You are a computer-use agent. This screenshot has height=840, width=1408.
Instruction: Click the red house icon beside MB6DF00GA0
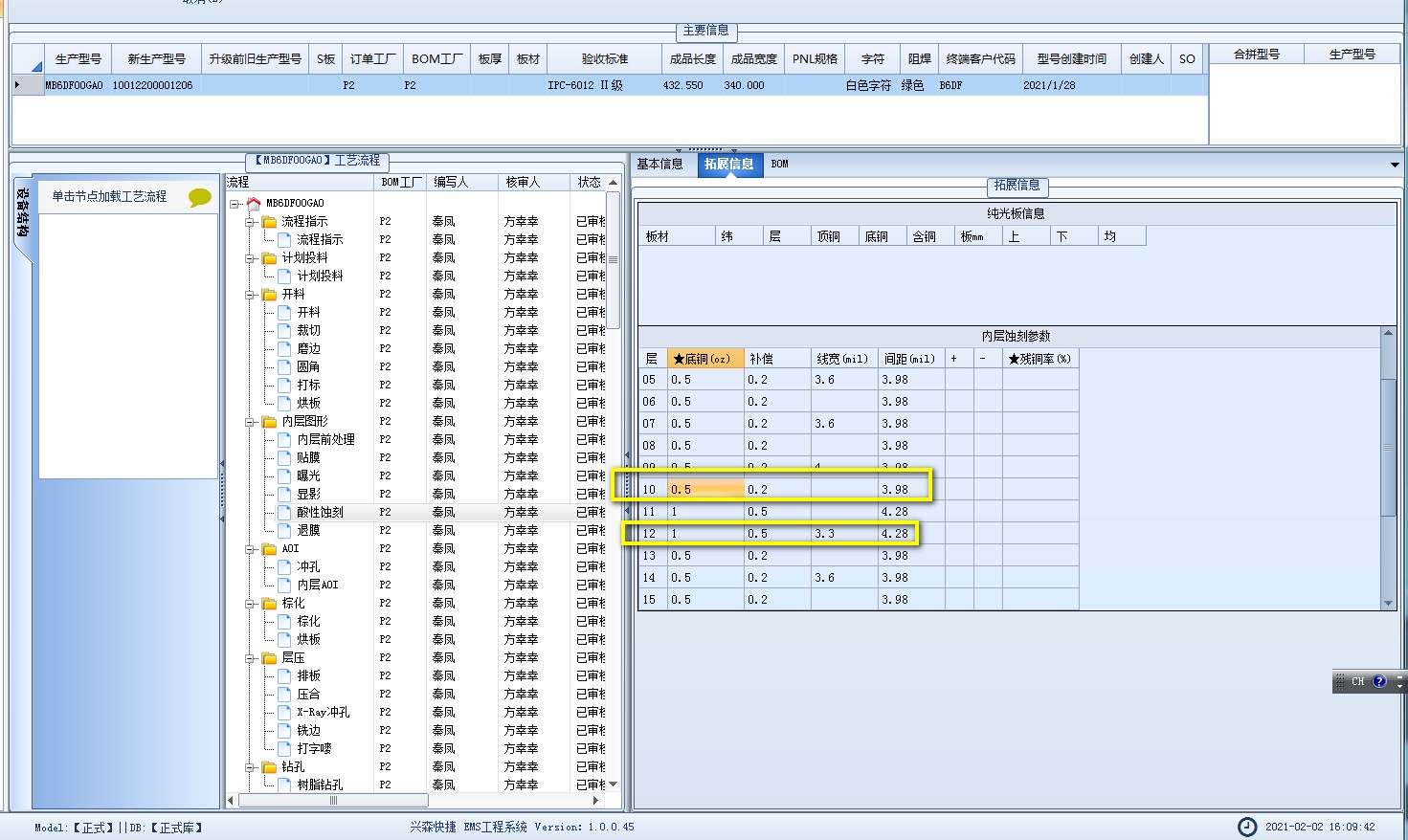click(x=254, y=203)
